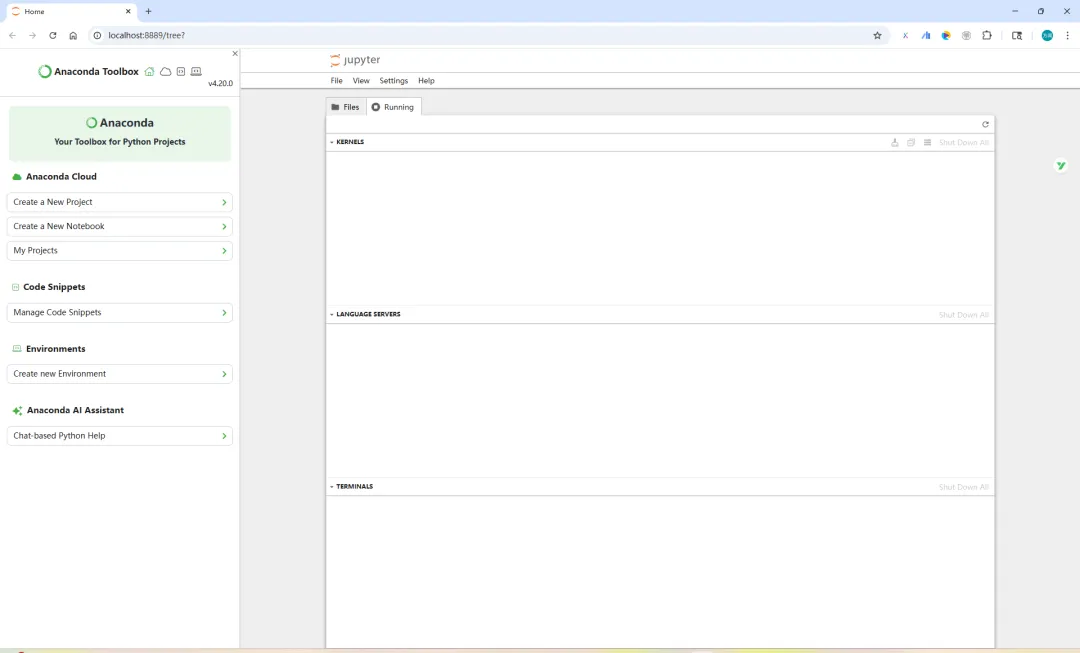The width and height of the screenshot is (1080, 653).
Task: Expand My Projects chevron
Action: click(224, 251)
